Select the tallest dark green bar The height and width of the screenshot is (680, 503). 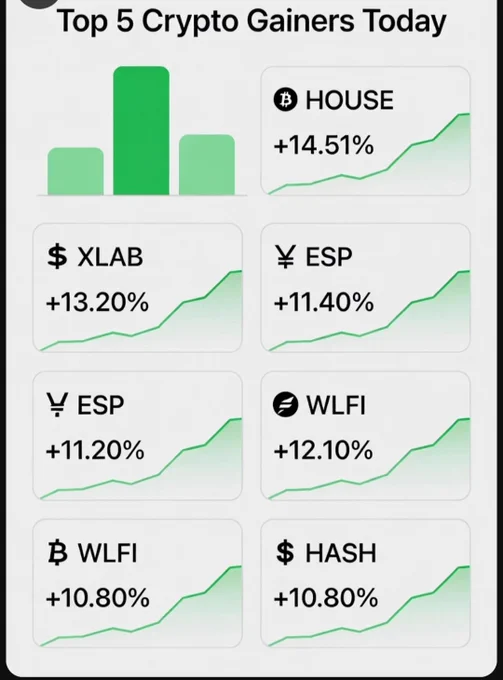coord(141,131)
